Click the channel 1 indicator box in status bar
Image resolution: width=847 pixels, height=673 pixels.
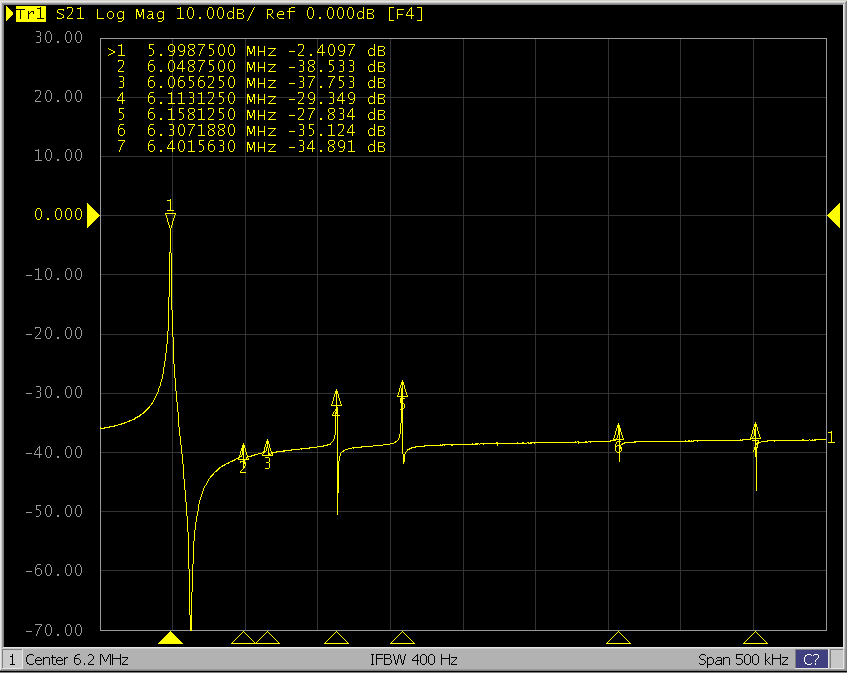(11, 660)
